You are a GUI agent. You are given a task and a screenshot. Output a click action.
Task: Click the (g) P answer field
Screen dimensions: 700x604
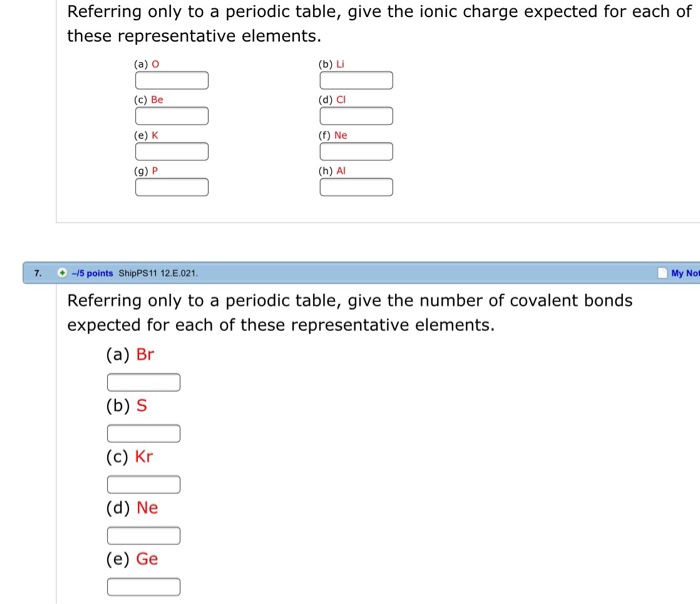[172, 187]
